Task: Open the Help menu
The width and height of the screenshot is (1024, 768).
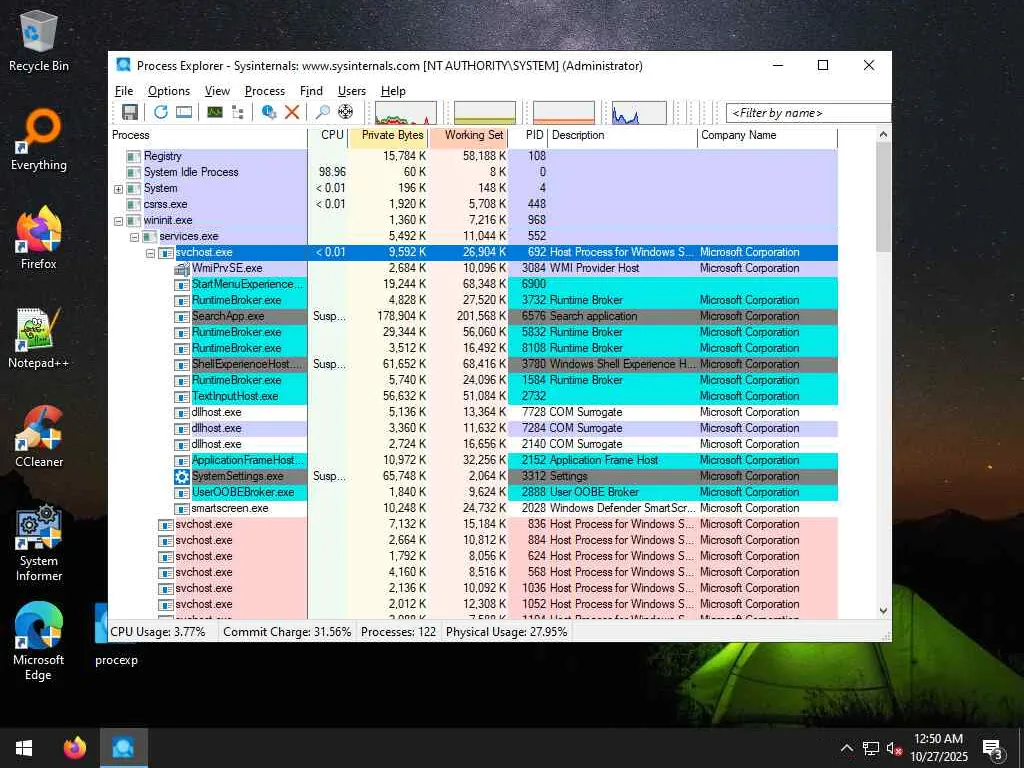Action: [392, 91]
